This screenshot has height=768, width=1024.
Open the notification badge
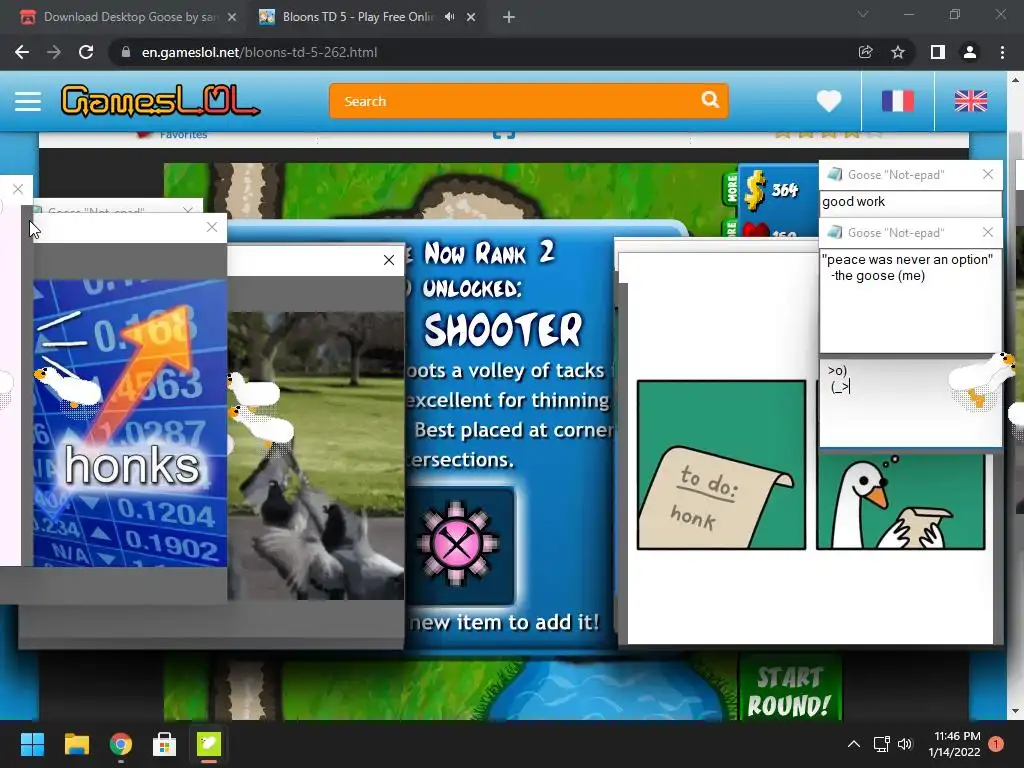click(996, 744)
